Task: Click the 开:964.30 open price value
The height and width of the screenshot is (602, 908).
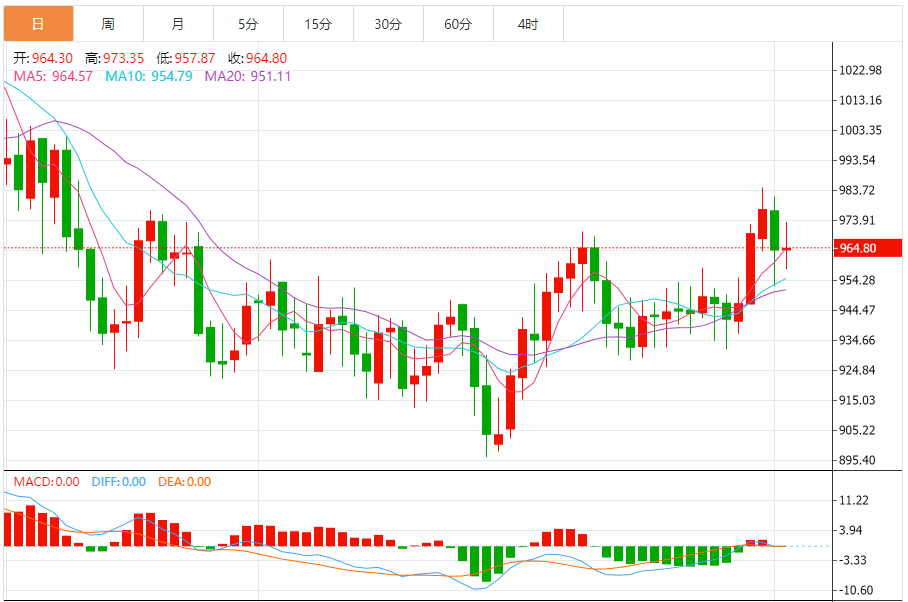Action: pyautogui.click(x=43, y=58)
